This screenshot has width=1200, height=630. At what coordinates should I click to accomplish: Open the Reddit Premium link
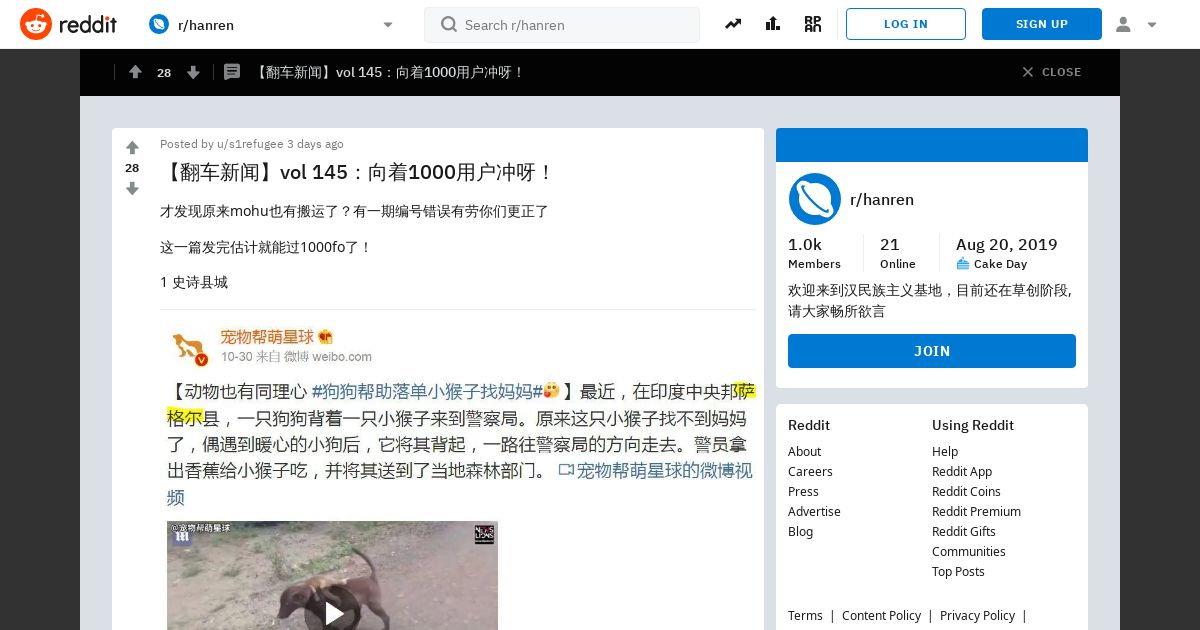pos(976,512)
